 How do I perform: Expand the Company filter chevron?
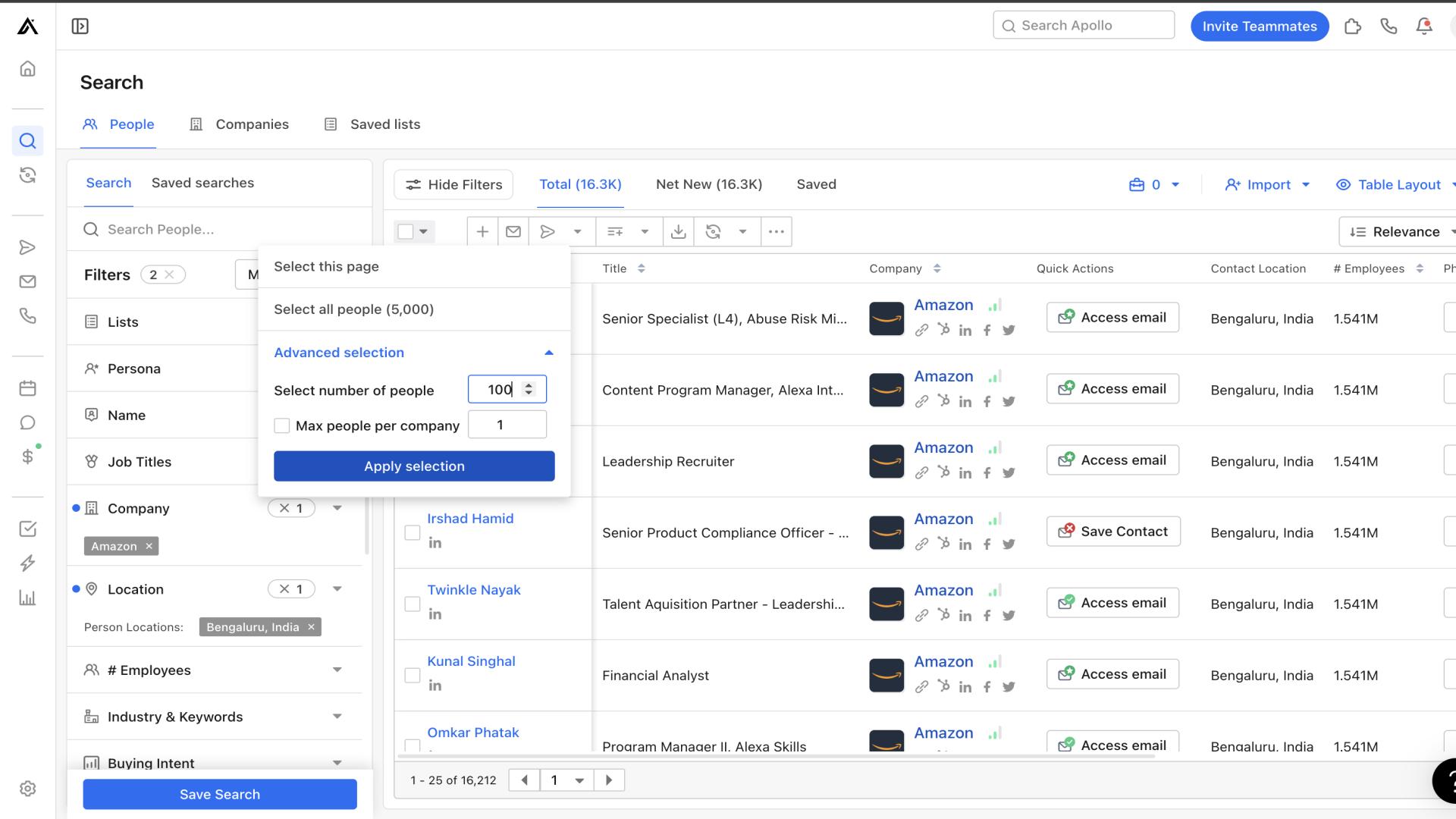(337, 508)
